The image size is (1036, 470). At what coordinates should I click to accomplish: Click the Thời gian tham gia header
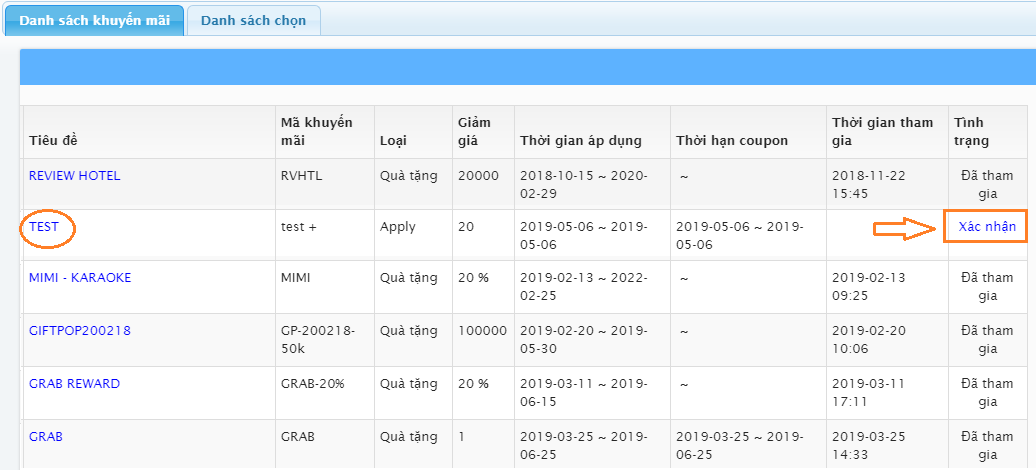882,131
